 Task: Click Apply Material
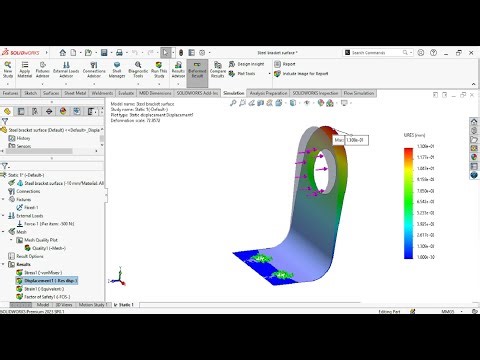point(25,70)
